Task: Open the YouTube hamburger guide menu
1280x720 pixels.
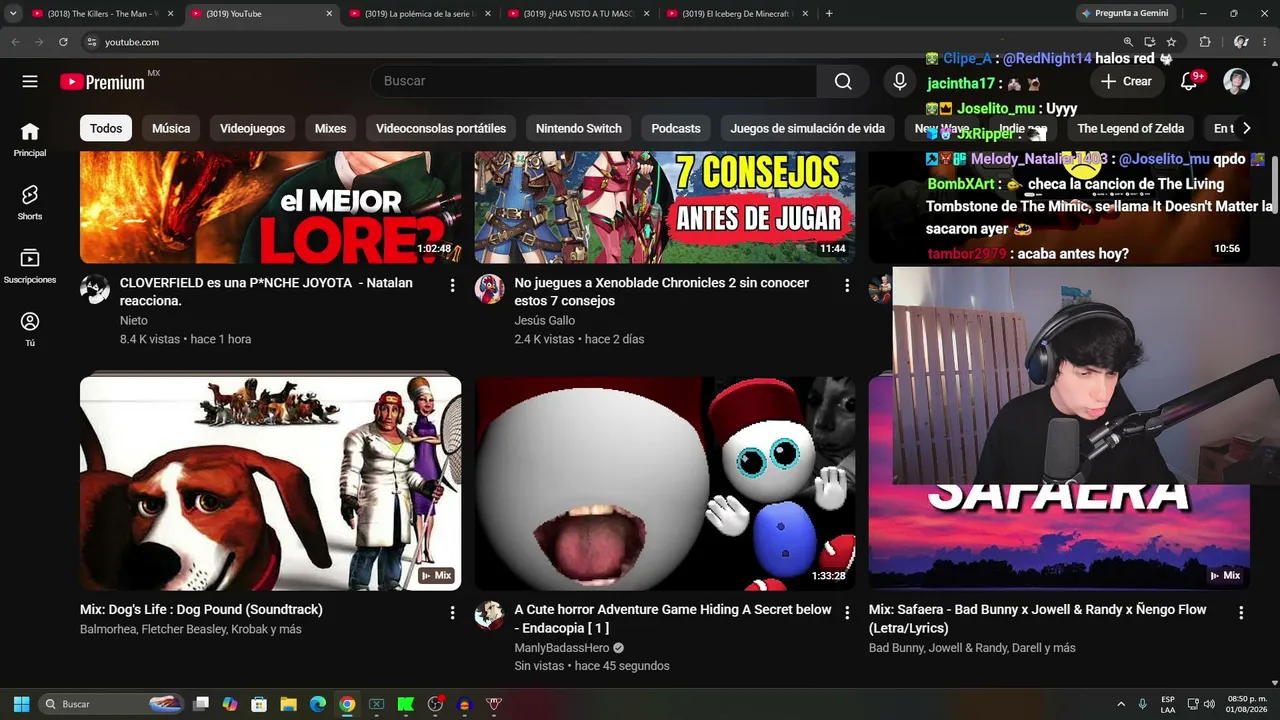Action: [30, 81]
